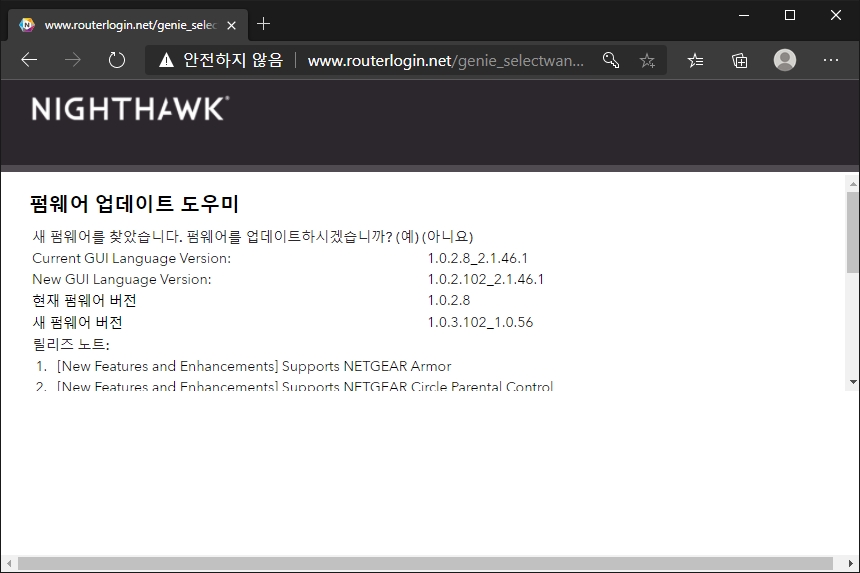Click the vertical scrollbar down arrow

click(852, 382)
